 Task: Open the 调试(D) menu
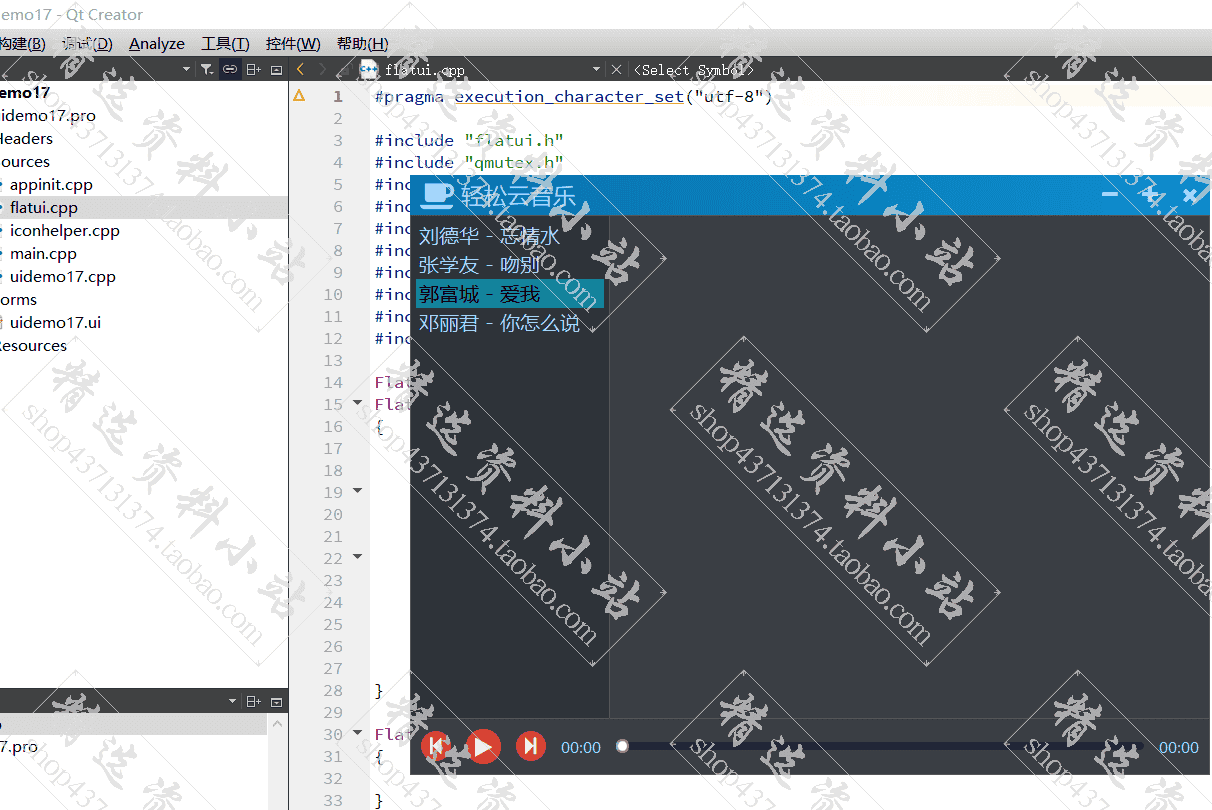pyautogui.click(x=87, y=44)
